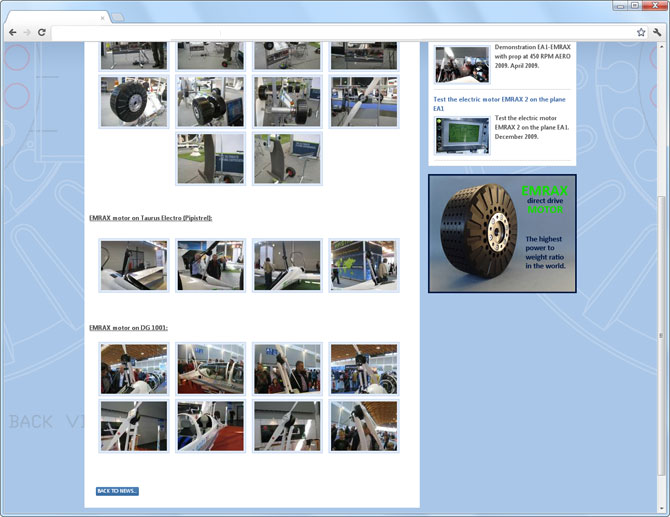Open third Taurus Electro glider photo
The width and height of the screenshot is (670, 517).
287,265
